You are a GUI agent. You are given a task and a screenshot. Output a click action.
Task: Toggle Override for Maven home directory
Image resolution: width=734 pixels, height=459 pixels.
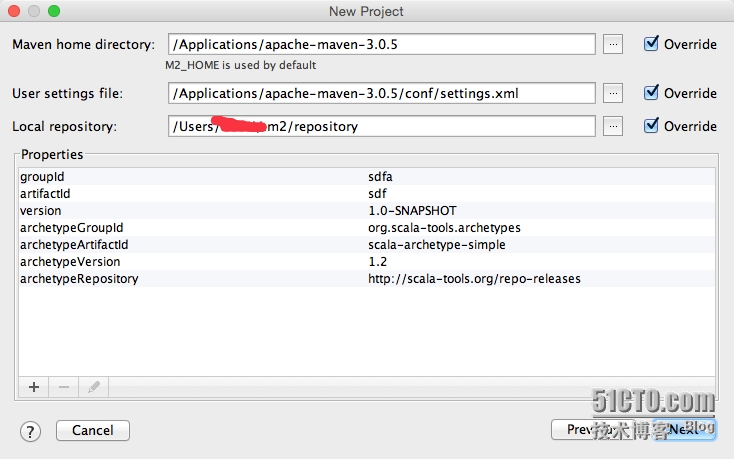651,44
